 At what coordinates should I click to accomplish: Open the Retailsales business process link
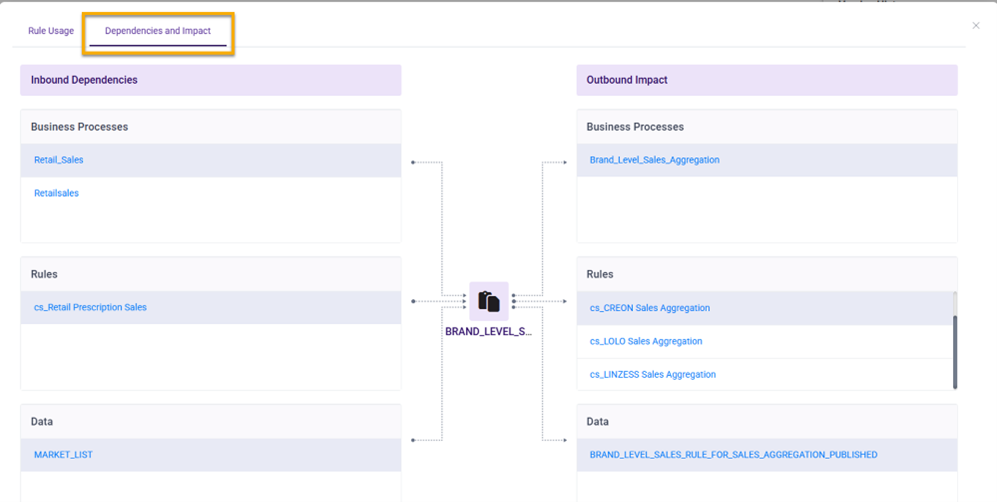click(56, 193)
